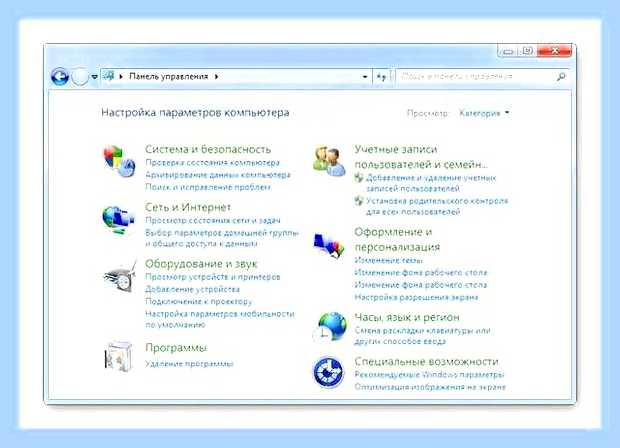The height and width of the screenshot is (448, 620).
Task: Open Настройка параметров мобильности link
Action: tap(220, 319)
